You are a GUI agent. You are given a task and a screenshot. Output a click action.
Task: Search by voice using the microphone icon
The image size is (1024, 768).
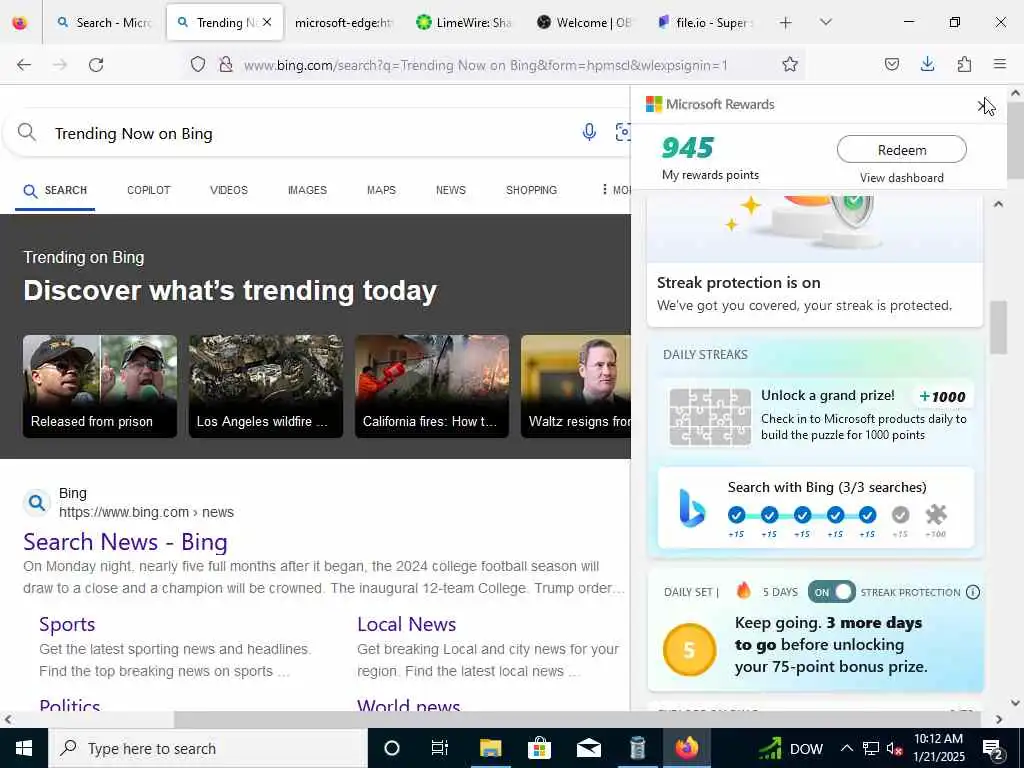click(589, 132)
